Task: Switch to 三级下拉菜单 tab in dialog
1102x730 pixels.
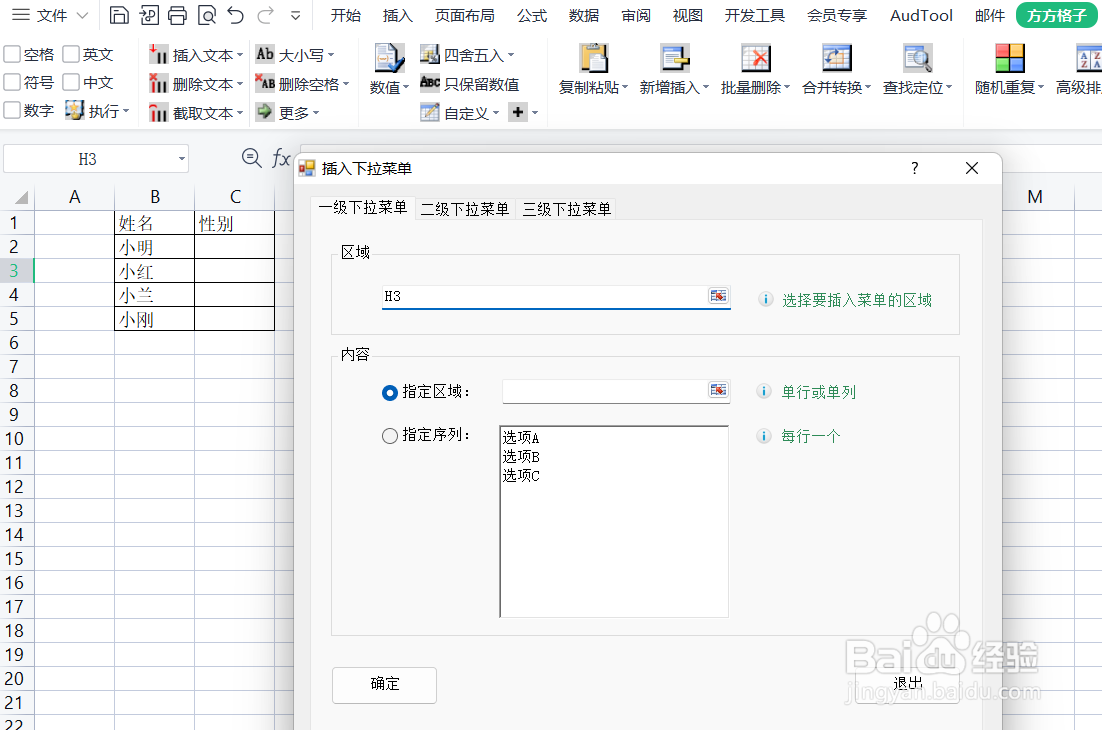Action: [566, 209]
